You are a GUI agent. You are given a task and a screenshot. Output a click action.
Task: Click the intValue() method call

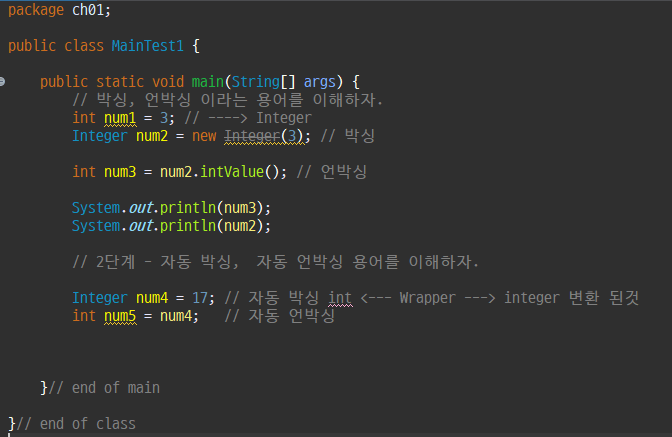[240, 172]
